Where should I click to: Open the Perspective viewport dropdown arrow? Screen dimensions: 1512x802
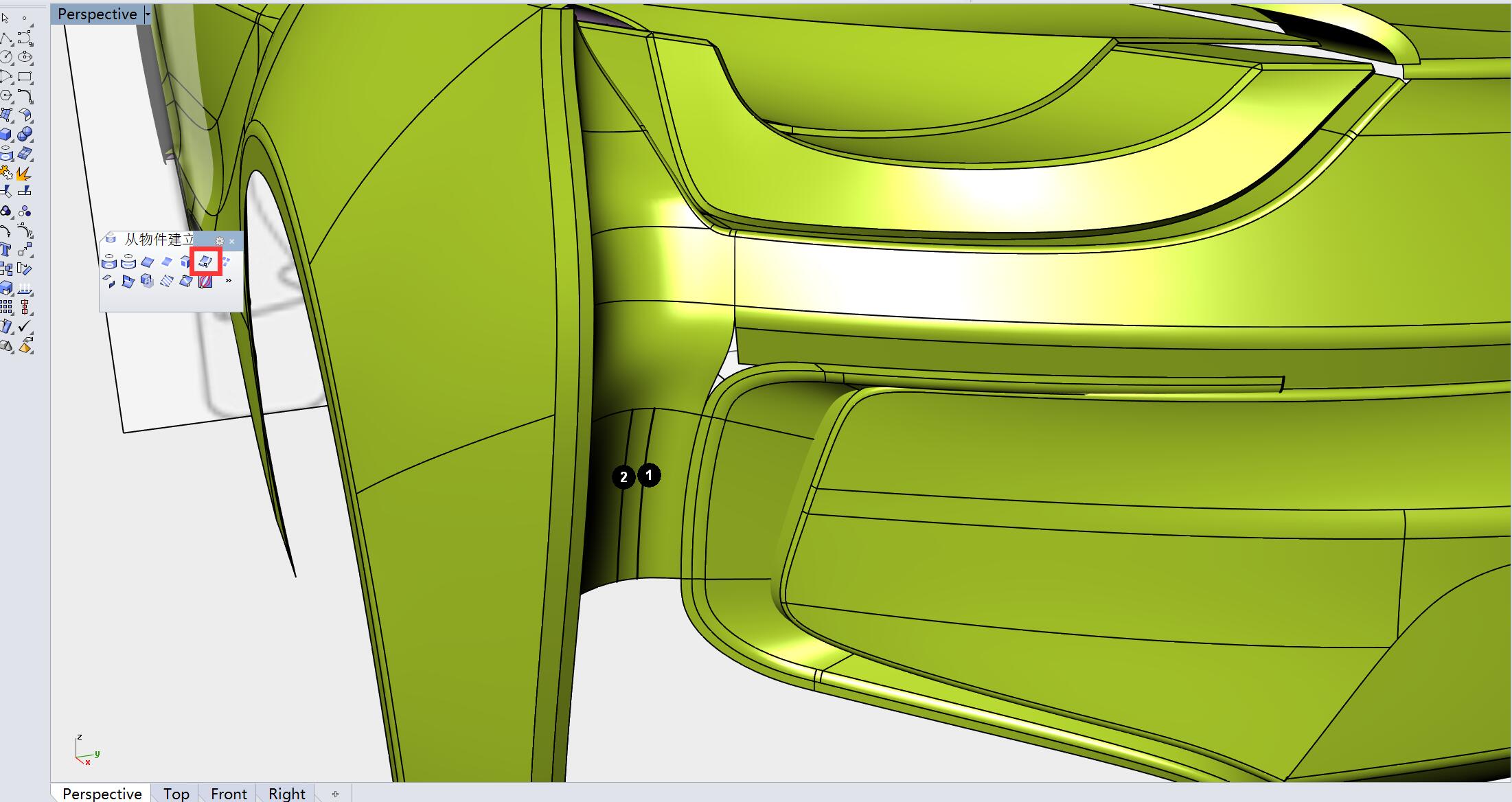[x=147, y=14]
